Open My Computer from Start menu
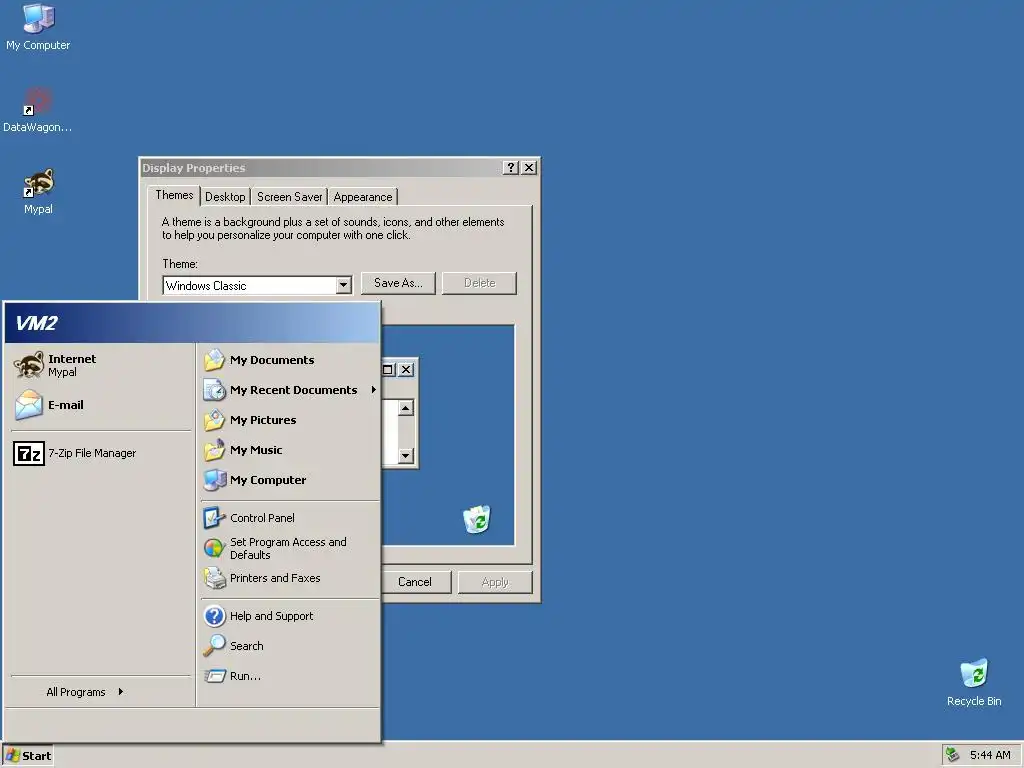Image resolution: width=1024 pixels, height=768 pixels. point(290,480)
